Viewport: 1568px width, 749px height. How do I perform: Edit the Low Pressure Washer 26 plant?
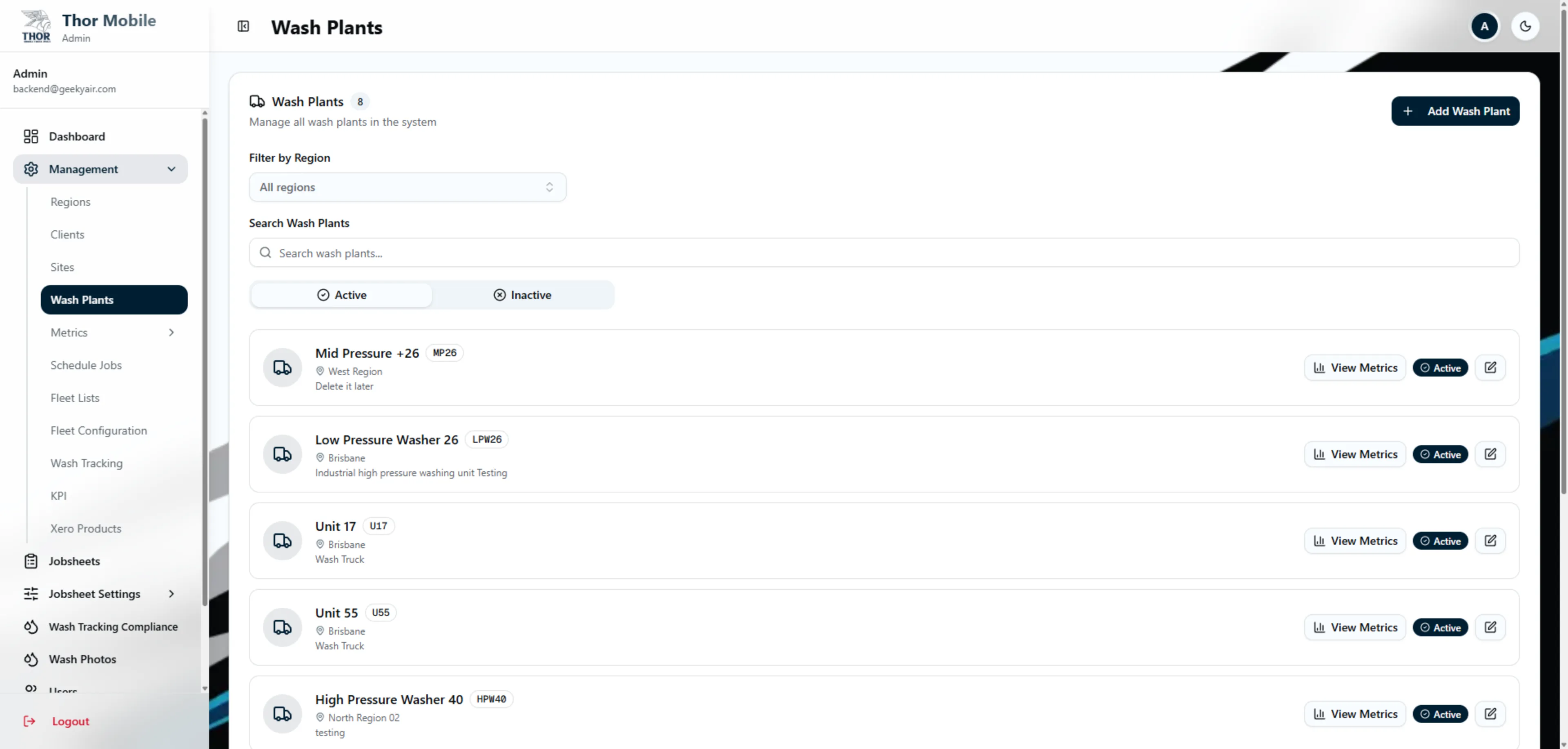pos(1490,454)
